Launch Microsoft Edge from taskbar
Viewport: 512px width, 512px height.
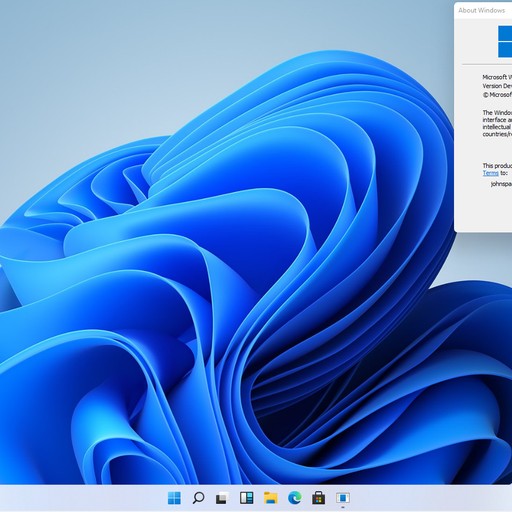coord(295,498)
